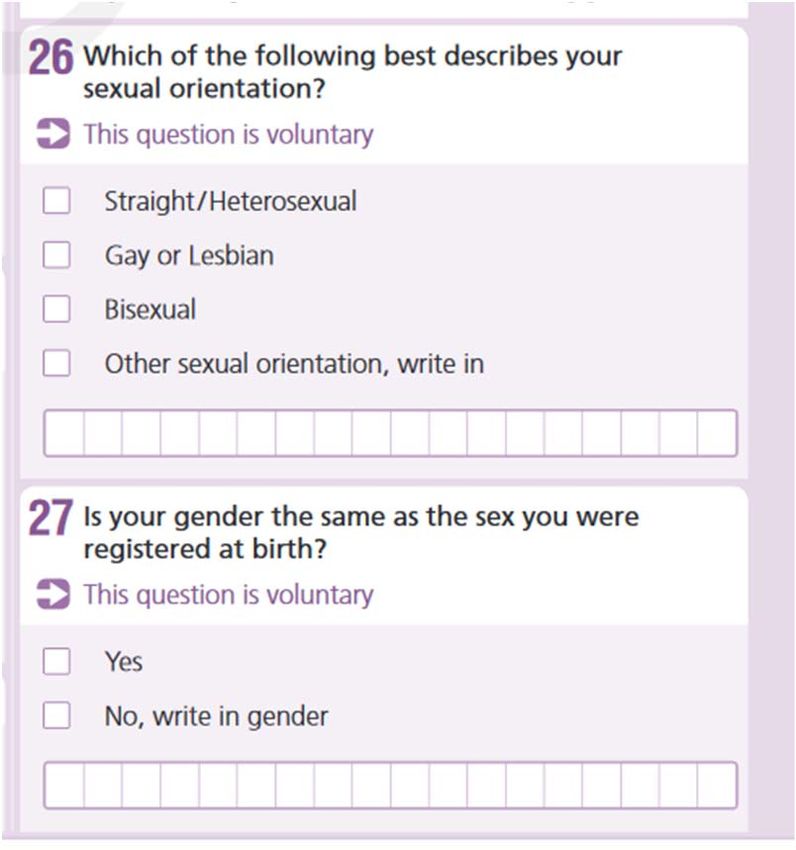Check the No, write in gender box
The height and width of the screenshot is (850, 796).
(x=56, y=716)
